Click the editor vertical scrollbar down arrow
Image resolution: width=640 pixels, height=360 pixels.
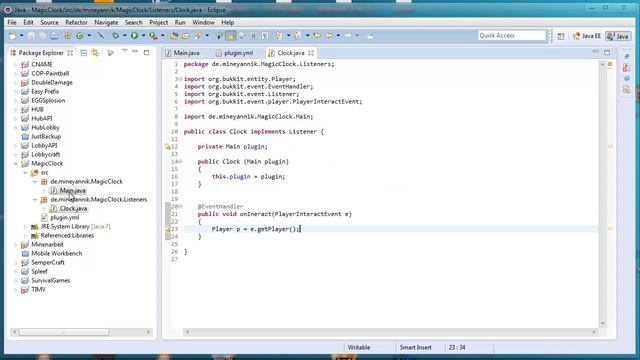tap(602, 324)
